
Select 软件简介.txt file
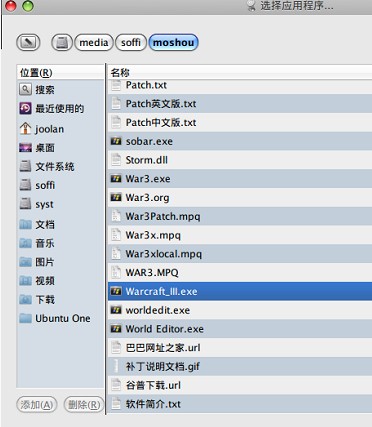[x=240, y=404]
